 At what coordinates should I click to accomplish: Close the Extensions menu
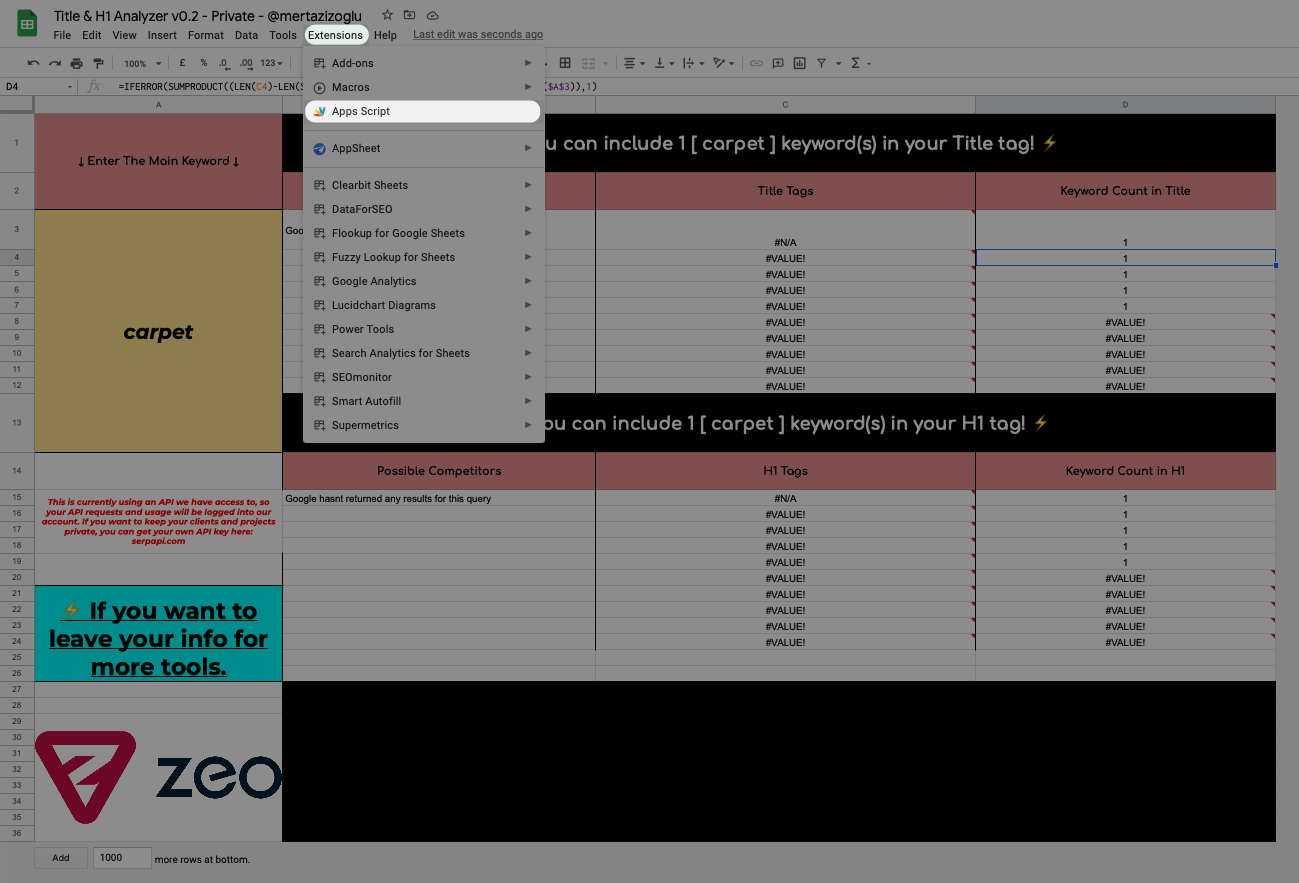coord(336,35)
